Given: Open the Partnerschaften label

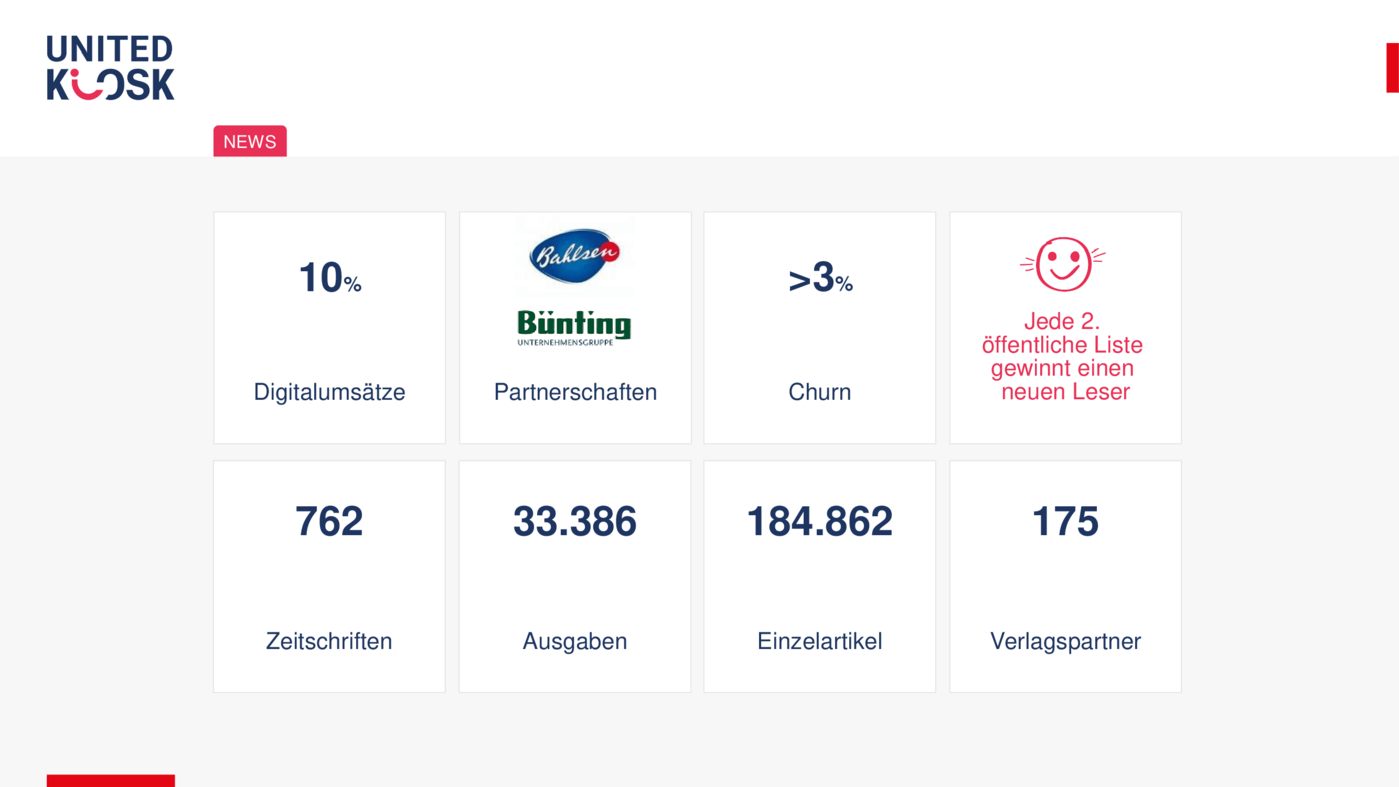Looking at the screenshot, I should tap(575, 392).
